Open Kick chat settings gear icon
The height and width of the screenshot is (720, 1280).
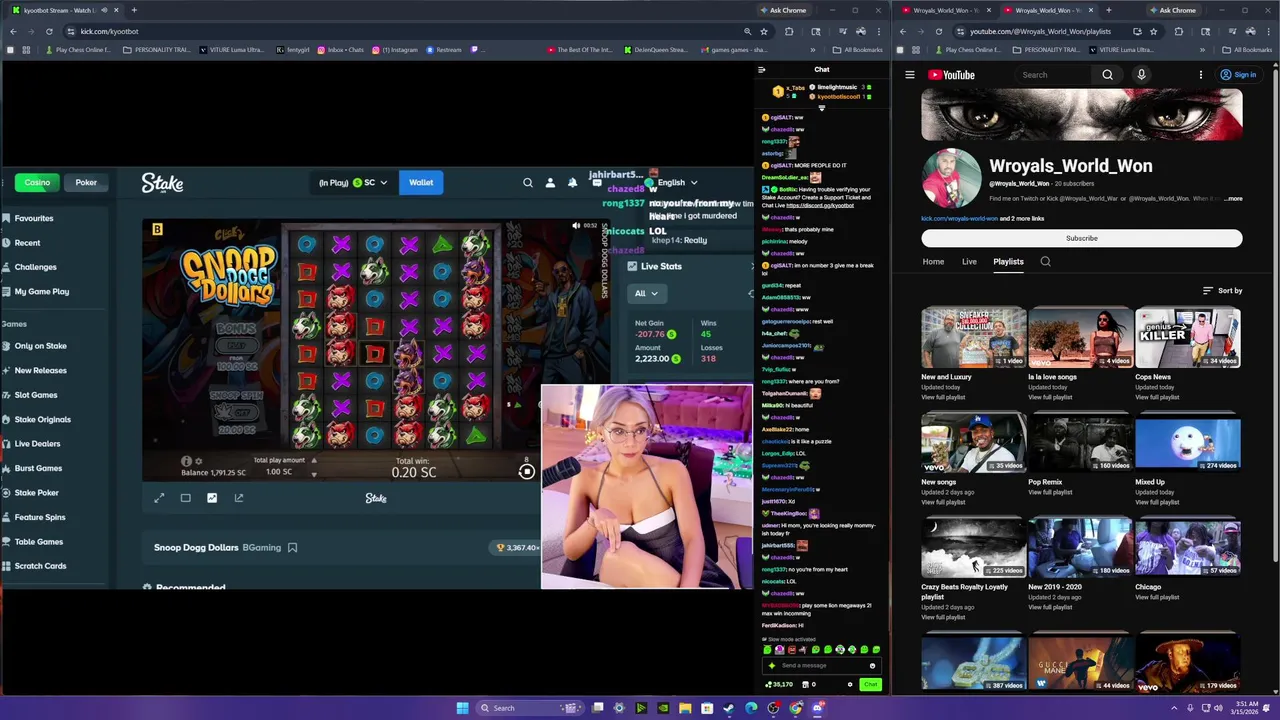click(x=850, y=685)
